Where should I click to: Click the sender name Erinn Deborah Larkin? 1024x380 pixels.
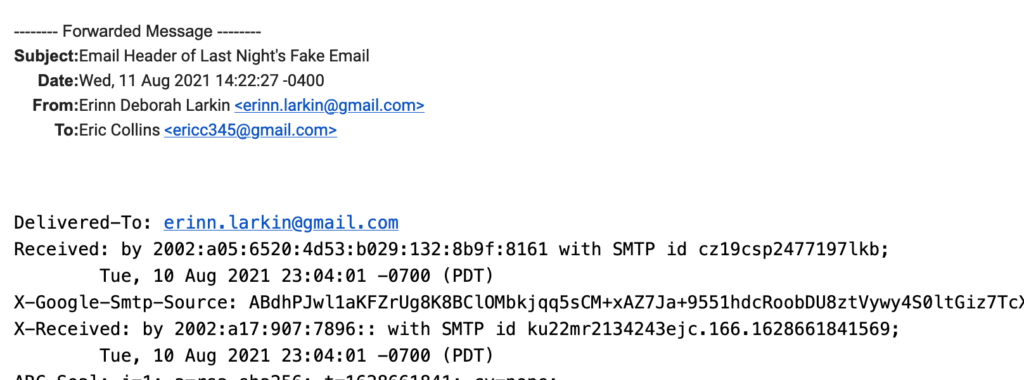click(155, 106)
